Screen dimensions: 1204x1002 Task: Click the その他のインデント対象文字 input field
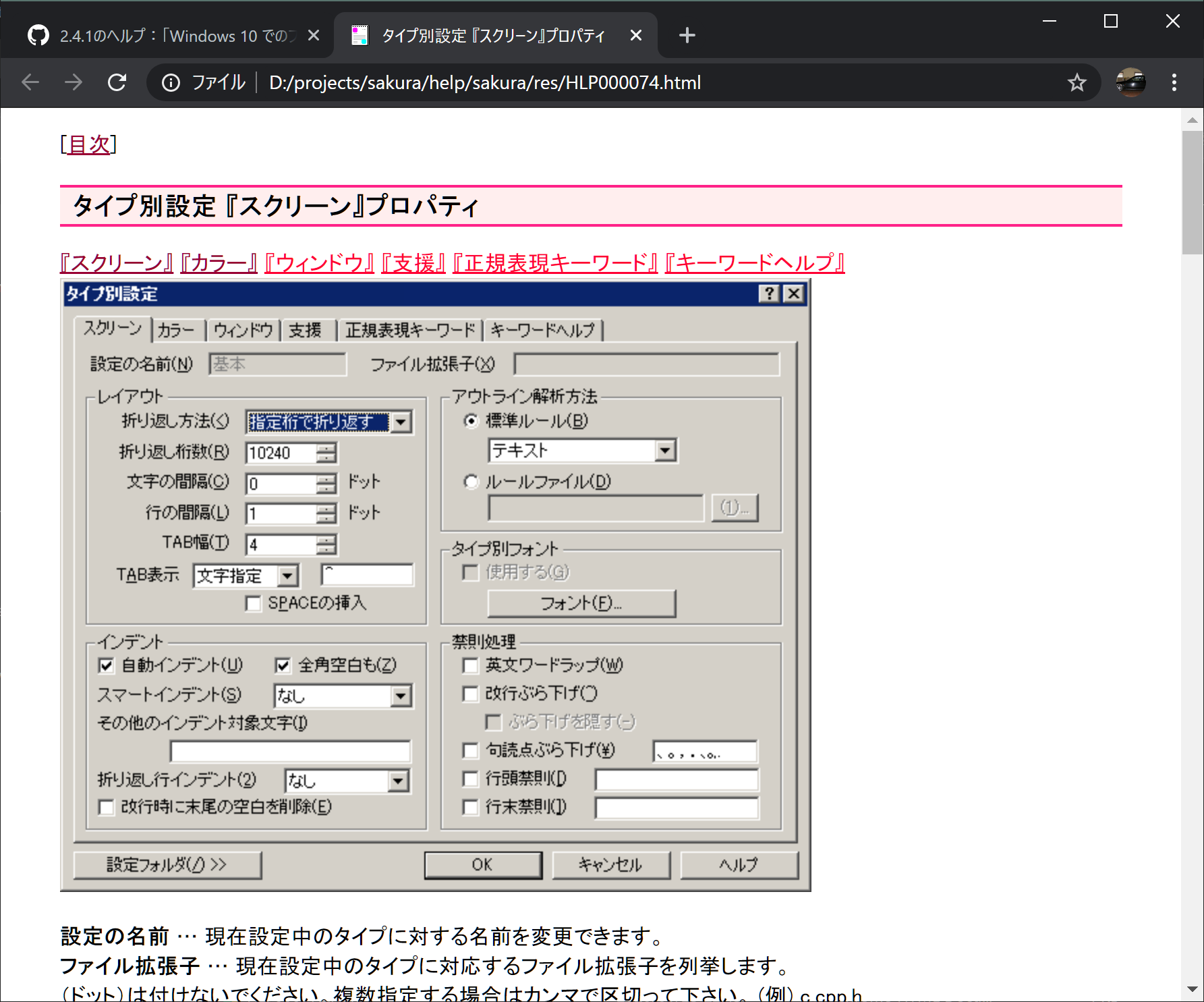coord(290,751)
